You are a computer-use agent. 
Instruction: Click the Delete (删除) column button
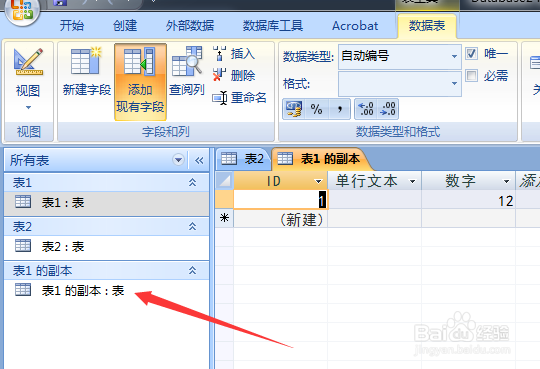pyautogui.click(x=234, y=75)
